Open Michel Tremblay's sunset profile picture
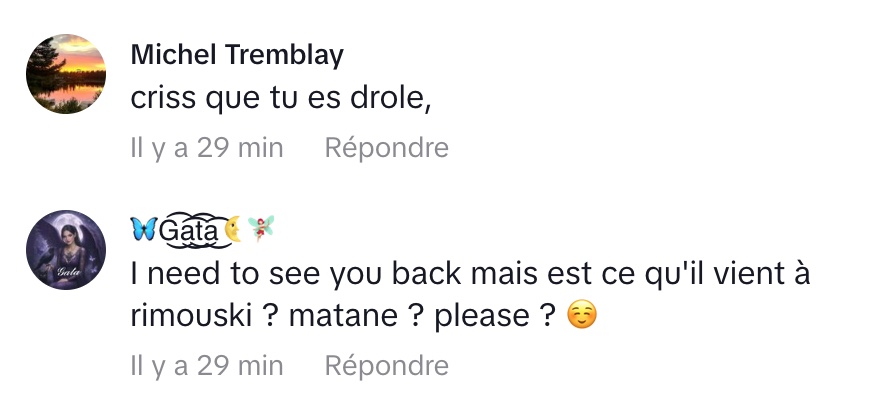 pos(66,73)
